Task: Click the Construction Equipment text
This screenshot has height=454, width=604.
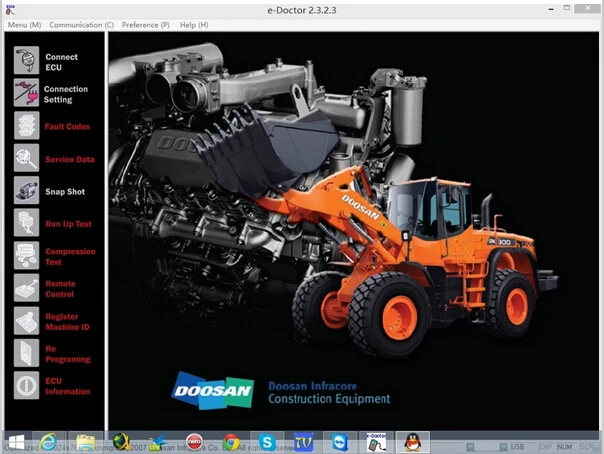Action: 329,399
